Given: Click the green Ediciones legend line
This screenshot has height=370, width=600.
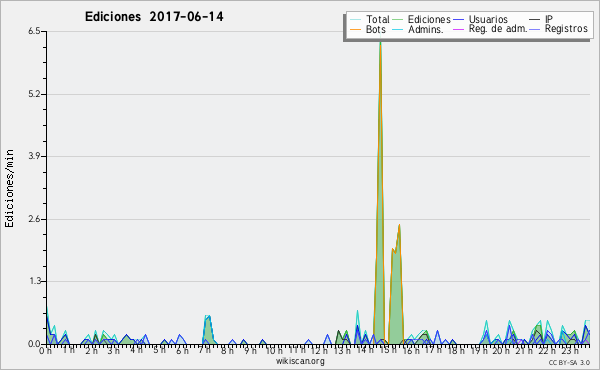Looking at the screenshot, I should [x=398, y=20].
